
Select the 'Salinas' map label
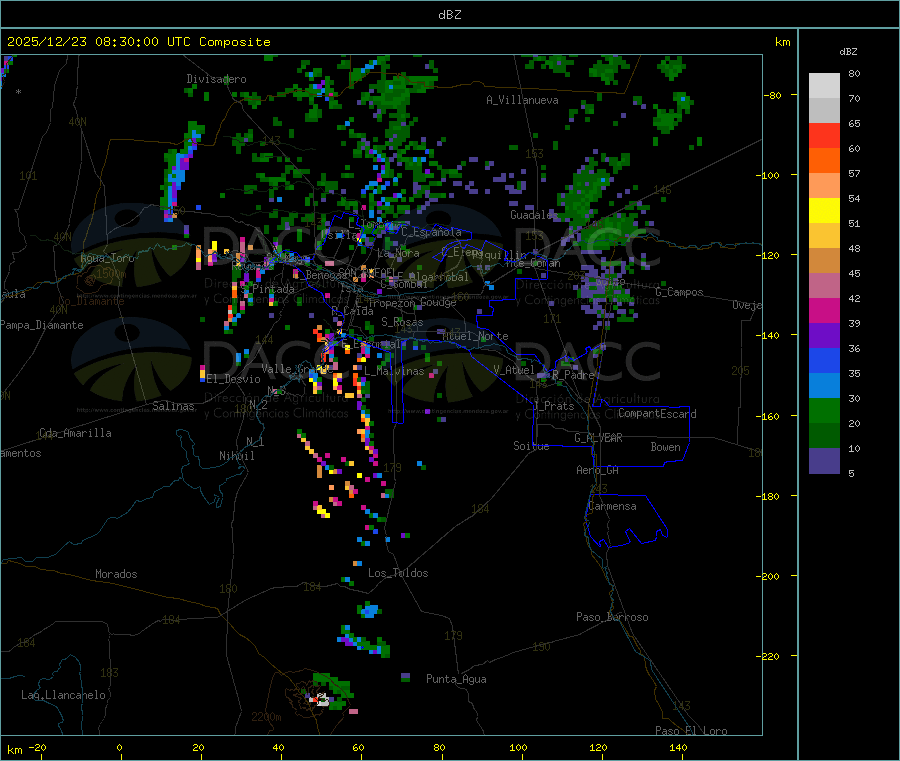pos(173,406)
